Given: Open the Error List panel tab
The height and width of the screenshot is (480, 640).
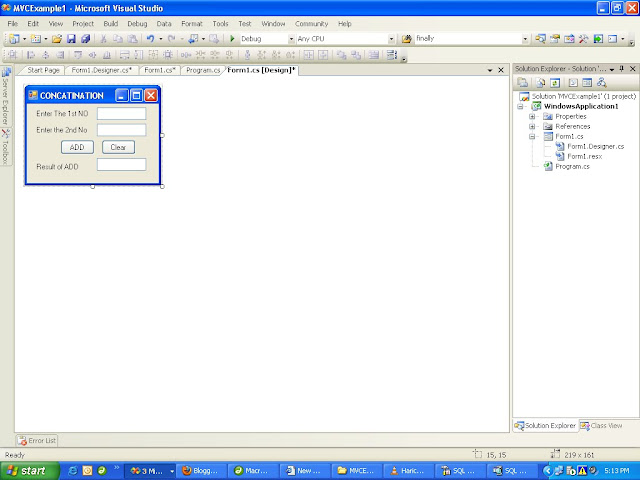Looking at the screenshot, I should (37, 441).
